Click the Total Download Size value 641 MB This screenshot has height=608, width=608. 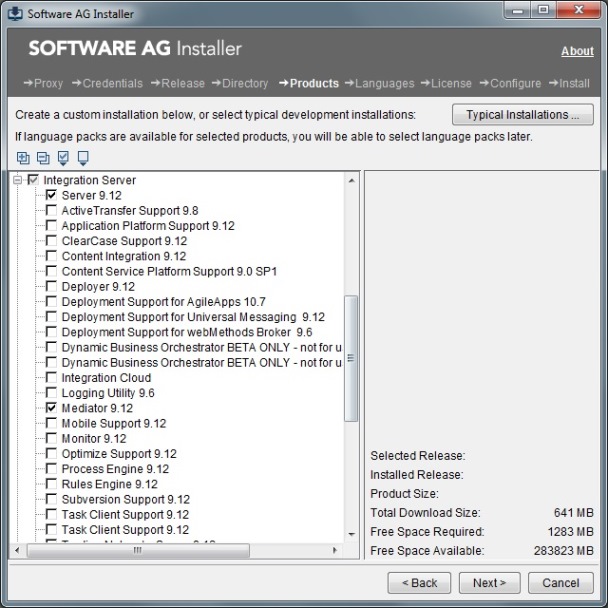(x=573, y=513)
